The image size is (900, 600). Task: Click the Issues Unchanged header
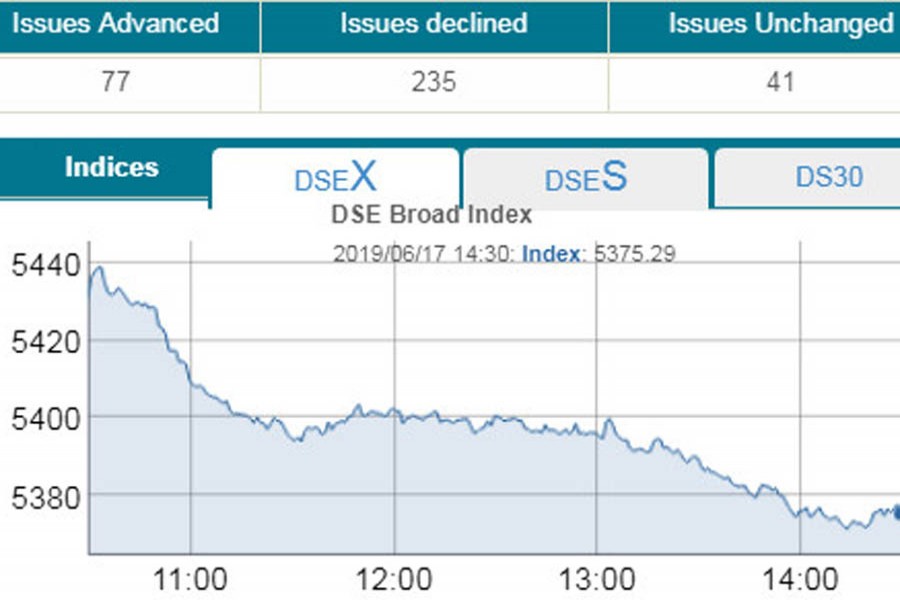(780, 23)
